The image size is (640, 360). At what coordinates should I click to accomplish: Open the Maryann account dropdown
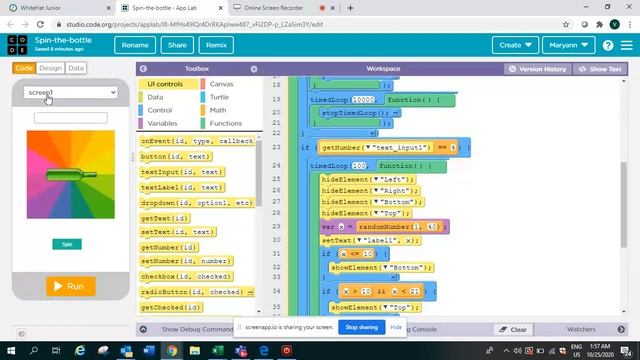click(x=568, y=45)
